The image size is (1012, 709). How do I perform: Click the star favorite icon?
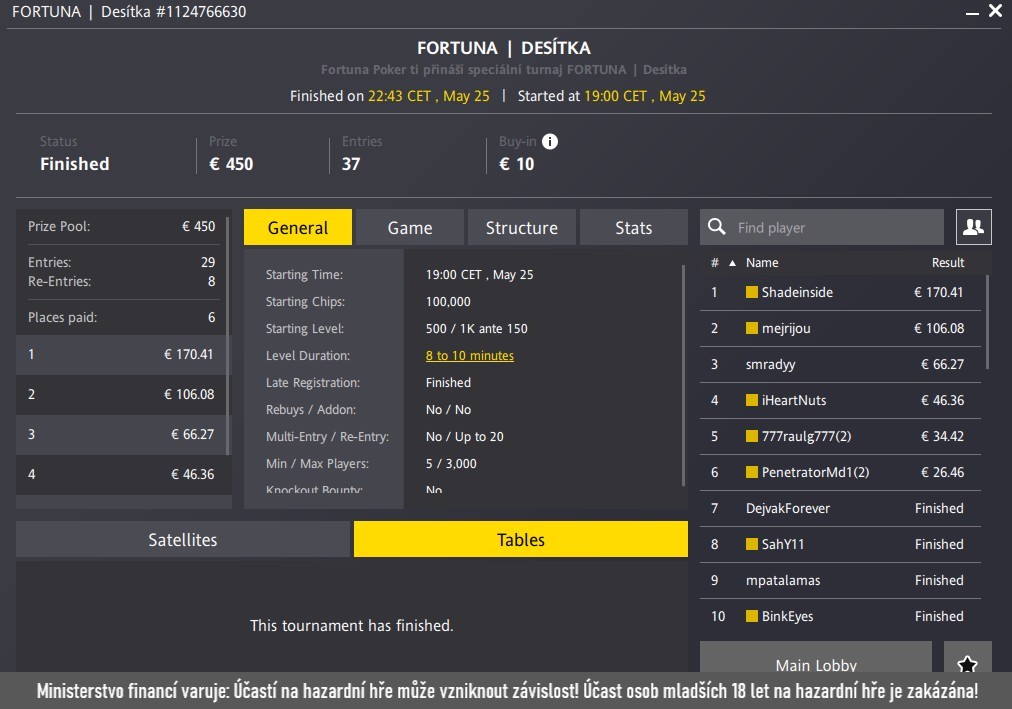pos(967,664)
